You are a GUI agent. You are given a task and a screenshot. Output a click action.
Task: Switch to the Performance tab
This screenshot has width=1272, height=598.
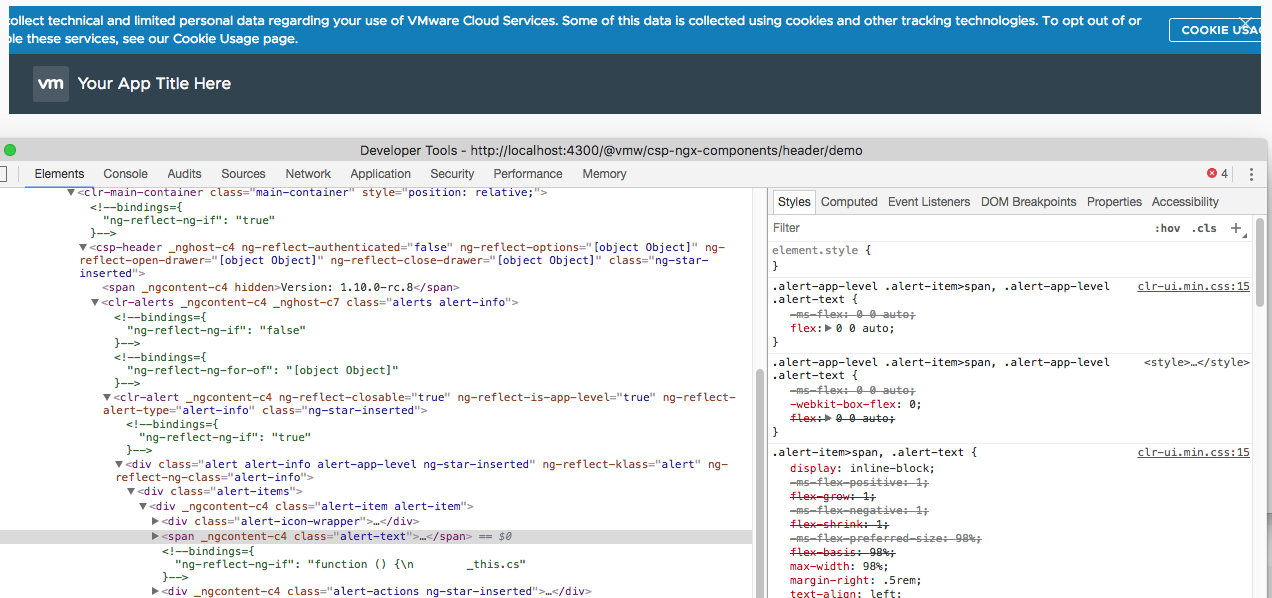point(528,174)
